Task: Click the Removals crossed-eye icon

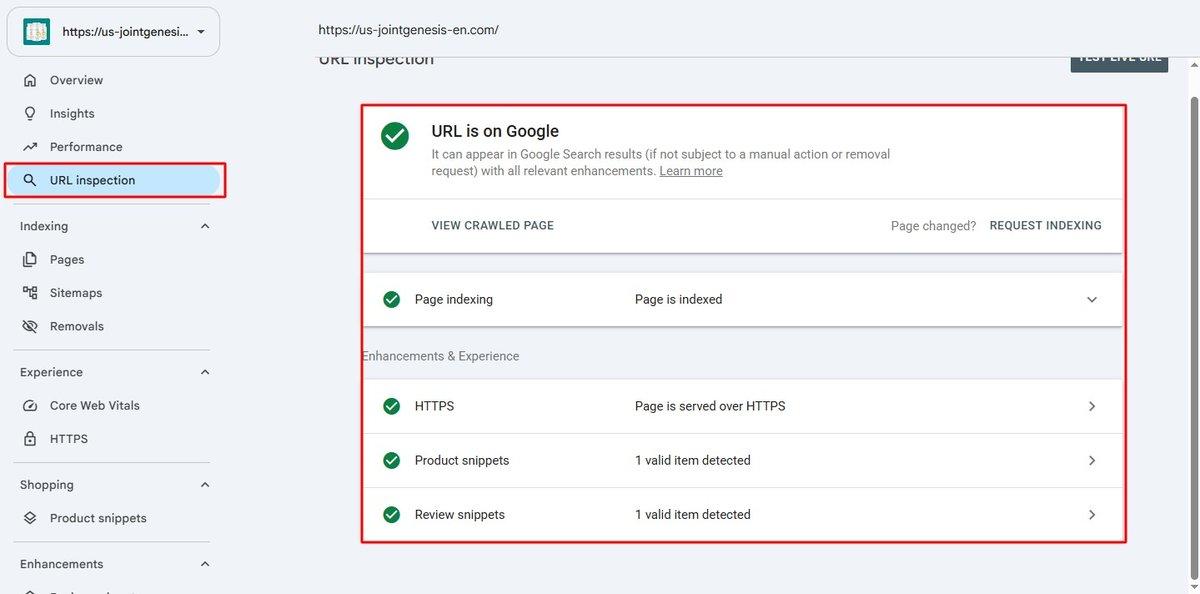Action: tap(30, 326)
